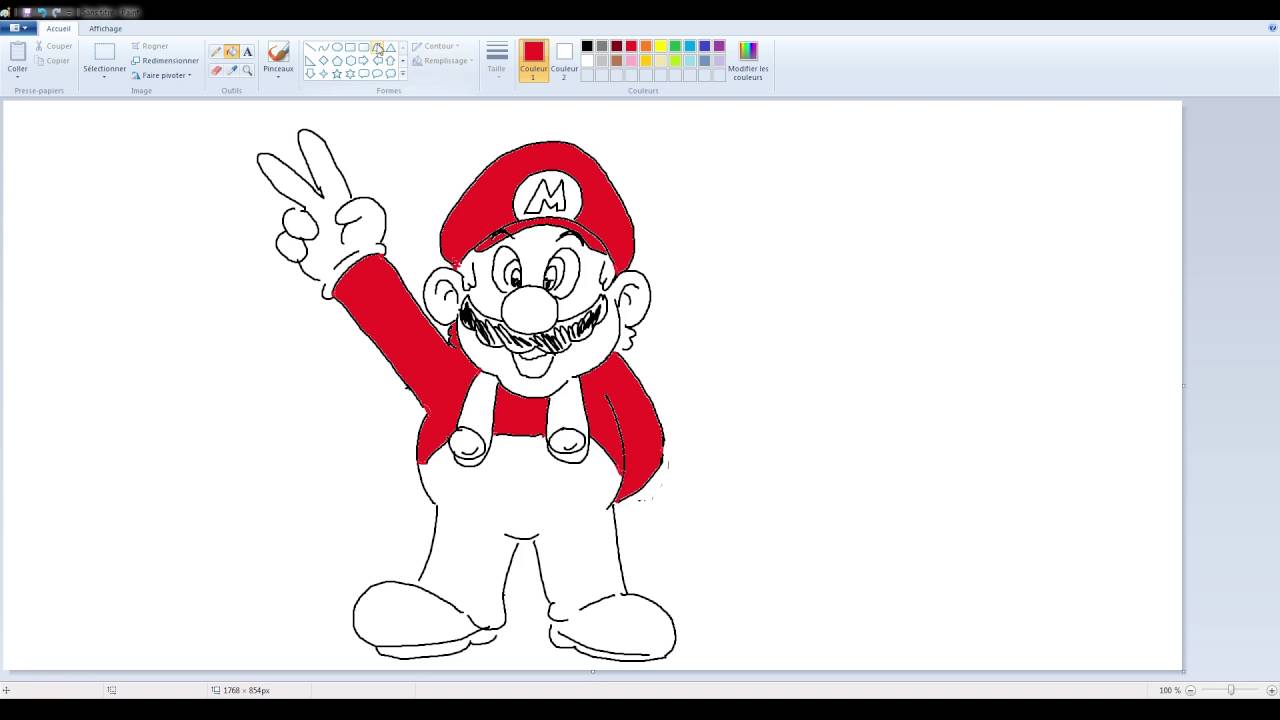Pick the yellow swatch from the palette
Image resolution: width=1280 pixels, height=720 pixels.
(659, 46)
